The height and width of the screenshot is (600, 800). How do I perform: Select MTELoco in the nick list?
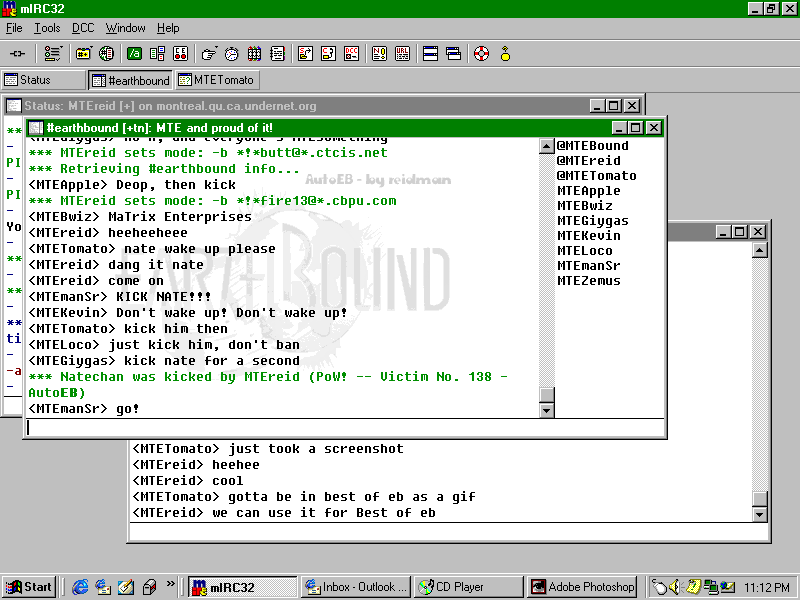(585, 251)
